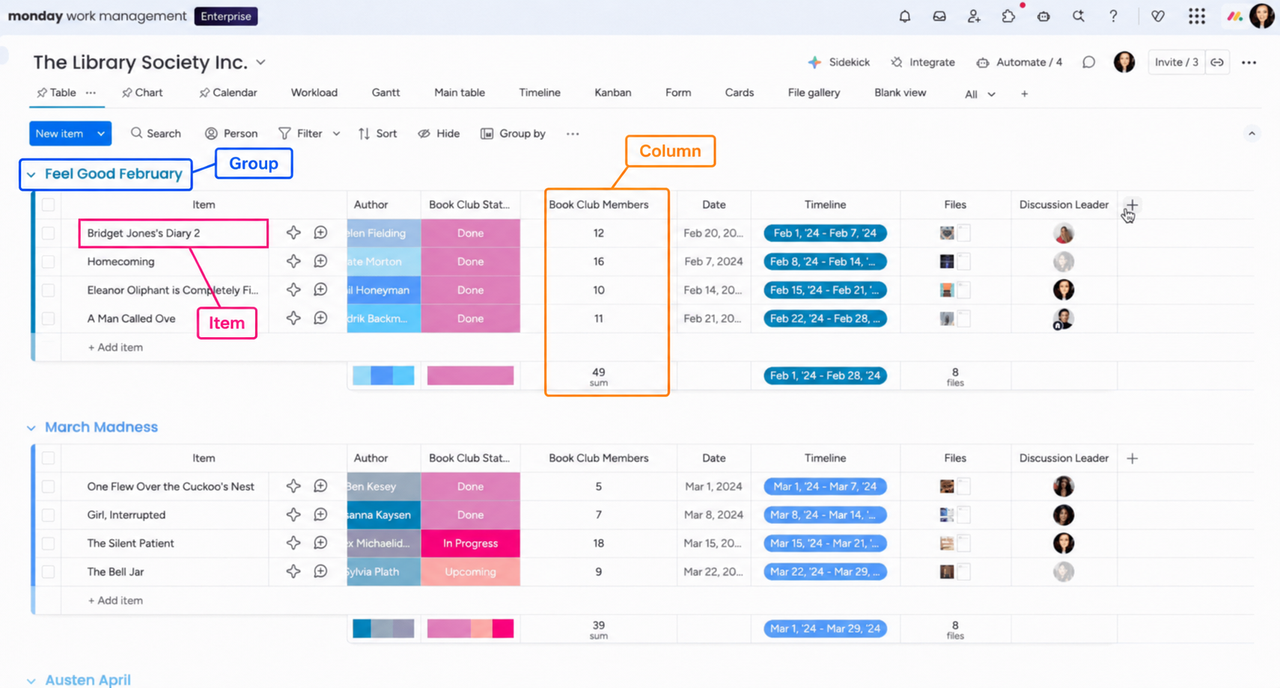This screenshot has width=1280, height=688.
Task: Click Invite / 3 button
Action: tap(1177, 62)
